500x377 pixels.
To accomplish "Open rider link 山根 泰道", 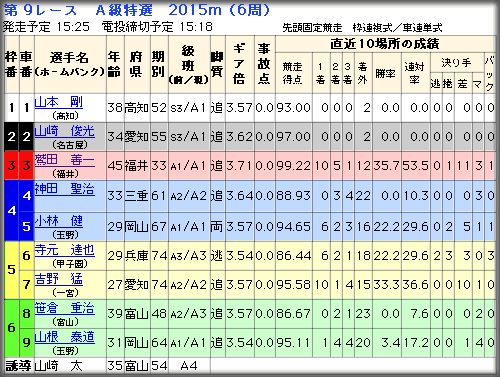I will point(65,337).
